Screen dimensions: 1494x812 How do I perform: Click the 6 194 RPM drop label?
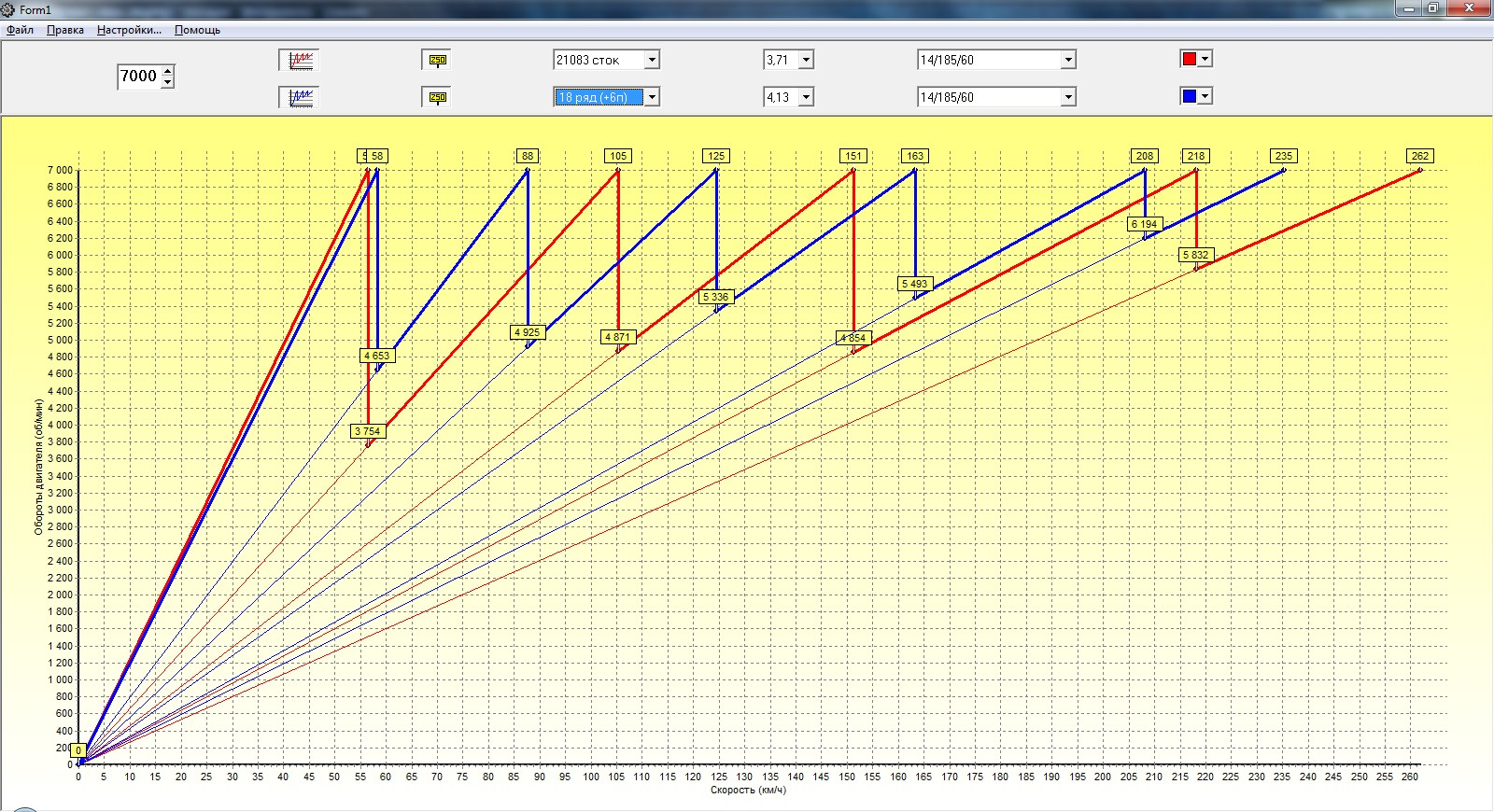pyautogui.click(x=1145, y=224)
